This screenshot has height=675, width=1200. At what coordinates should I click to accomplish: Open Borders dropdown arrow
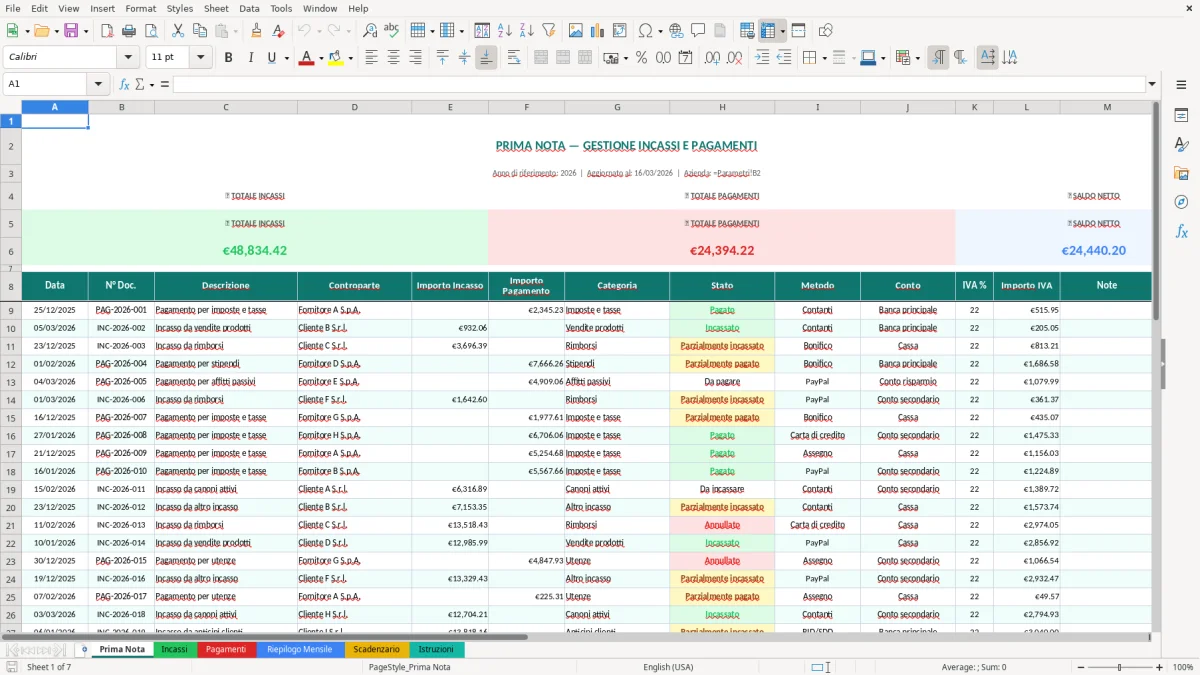tap(824, 58)
